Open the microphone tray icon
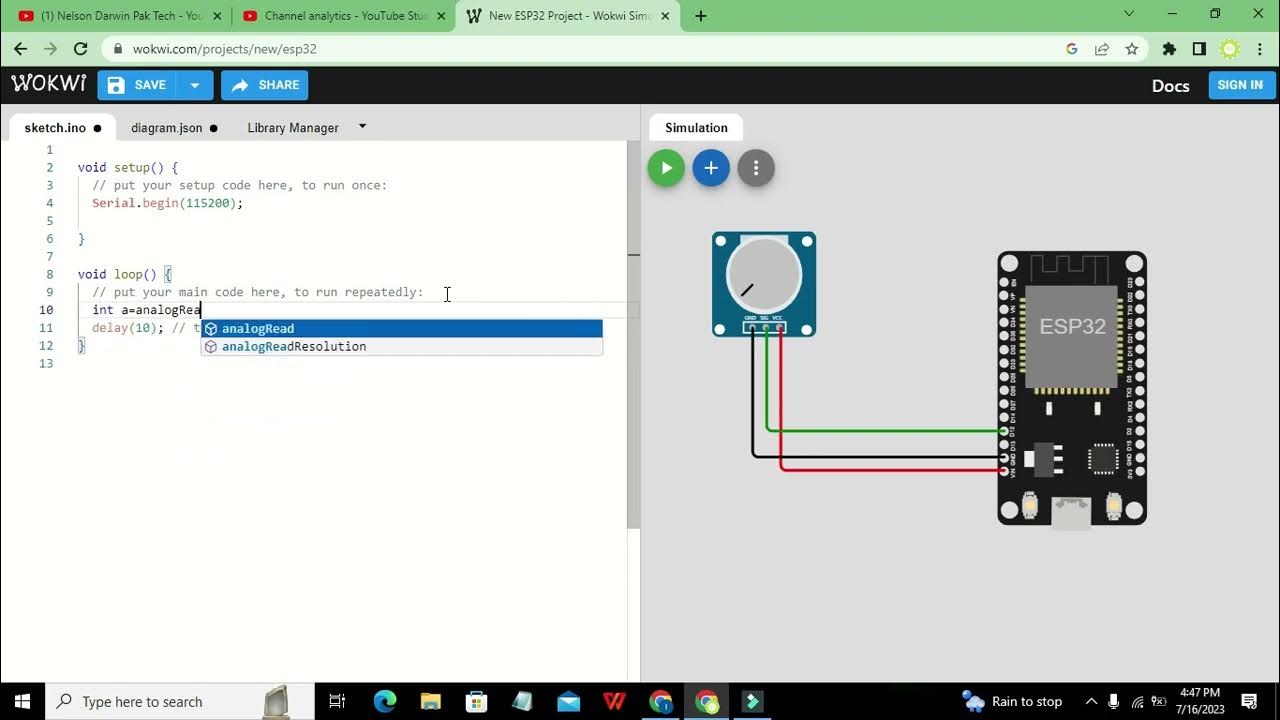1280x720 pixels. 1113,701
